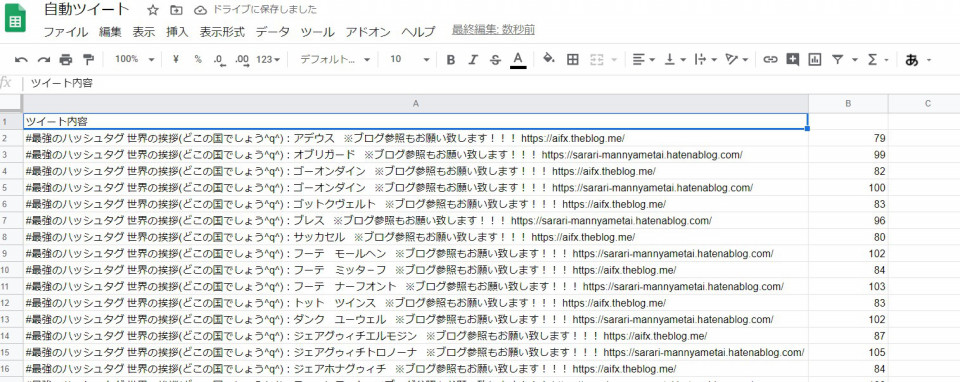Star the 自動ツイート document
This screenshot has width=960, height=382.
(x=153, y=10)
